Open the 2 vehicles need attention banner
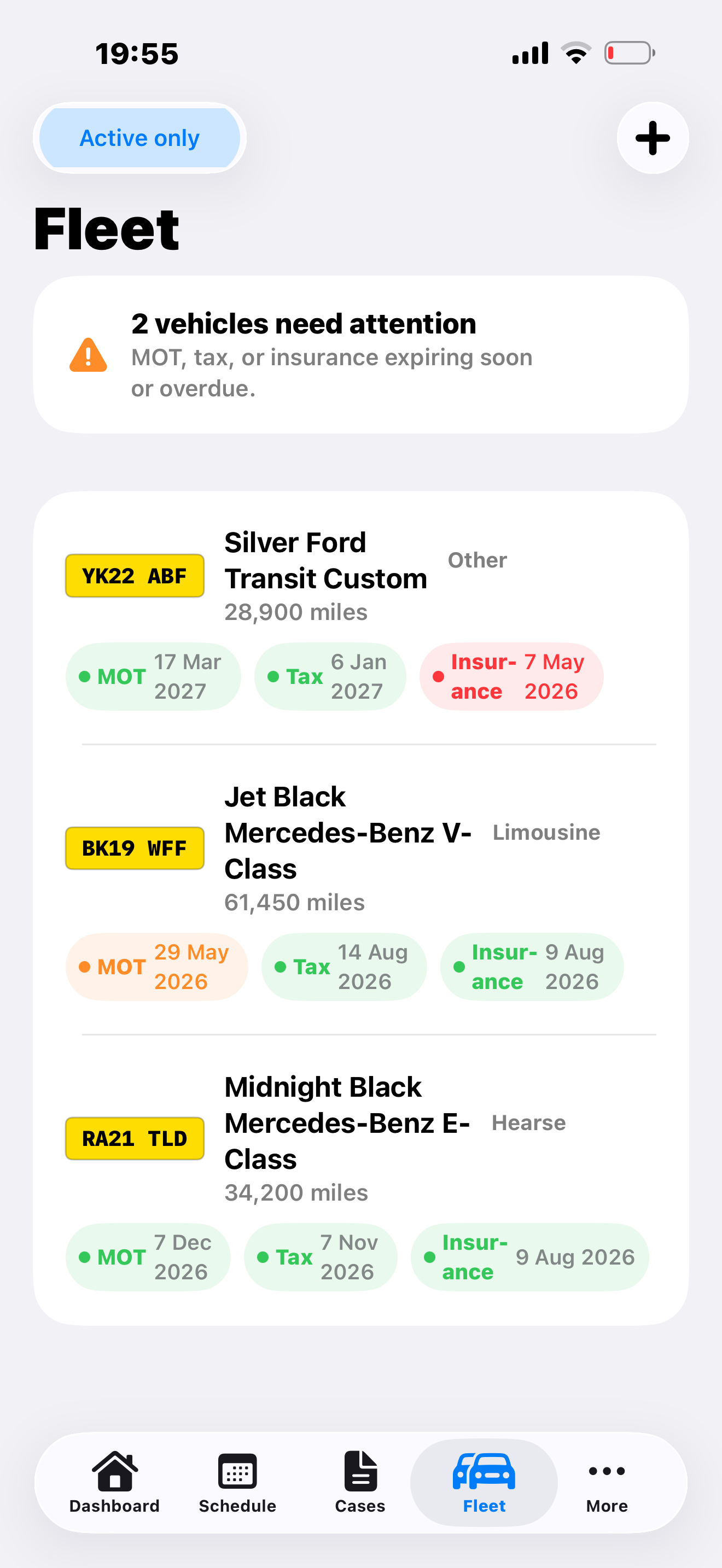The width and height of the screenshot is (722, 1568). pyautogui.click(x=361, y=355)
